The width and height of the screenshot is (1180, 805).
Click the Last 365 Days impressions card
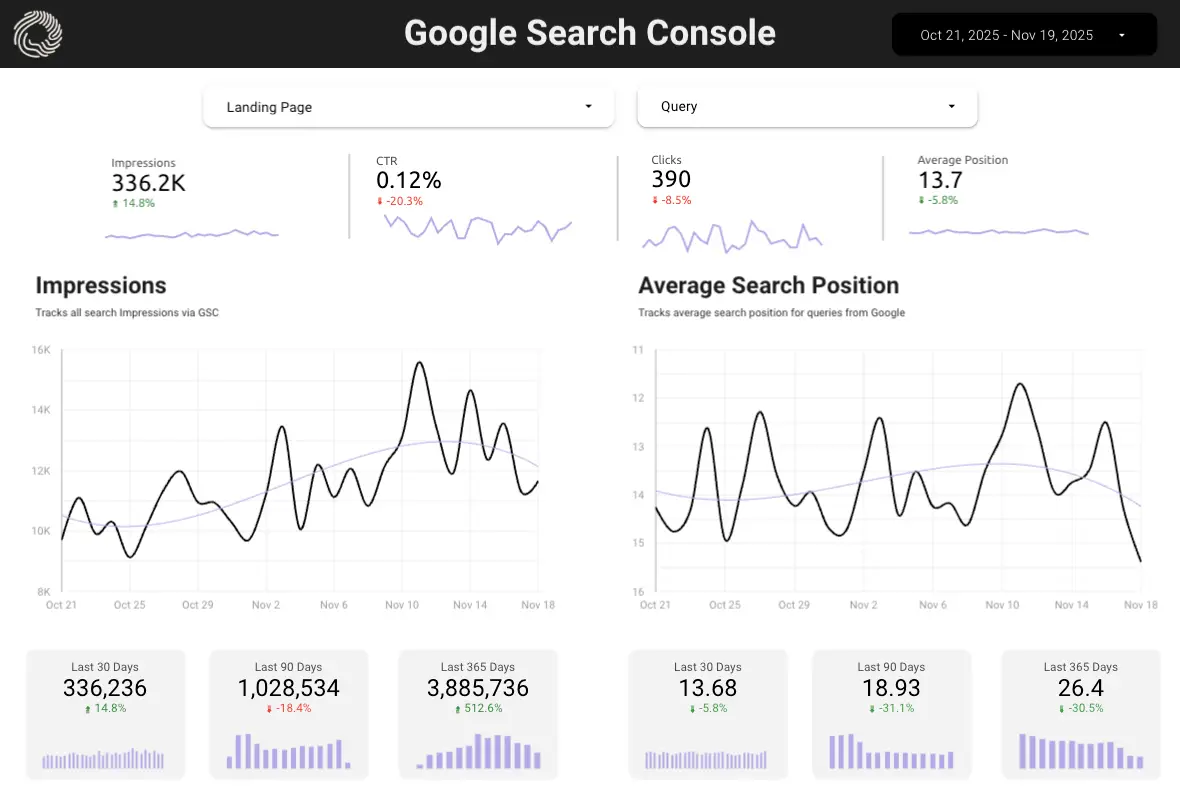click(x=478, y=713)
